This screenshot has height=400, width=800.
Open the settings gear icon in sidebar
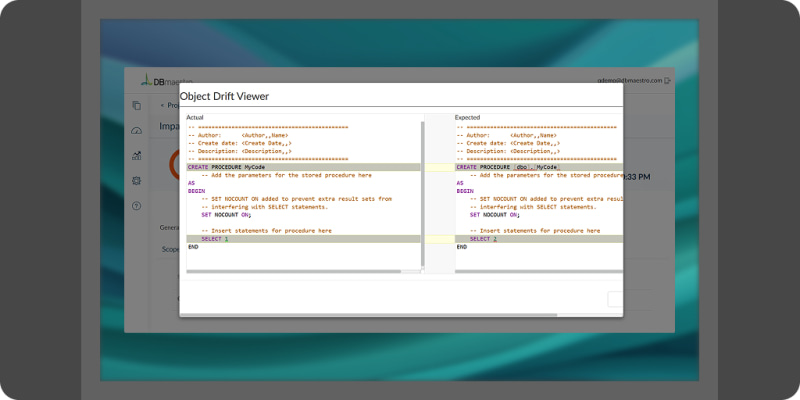tap(136, 181)
